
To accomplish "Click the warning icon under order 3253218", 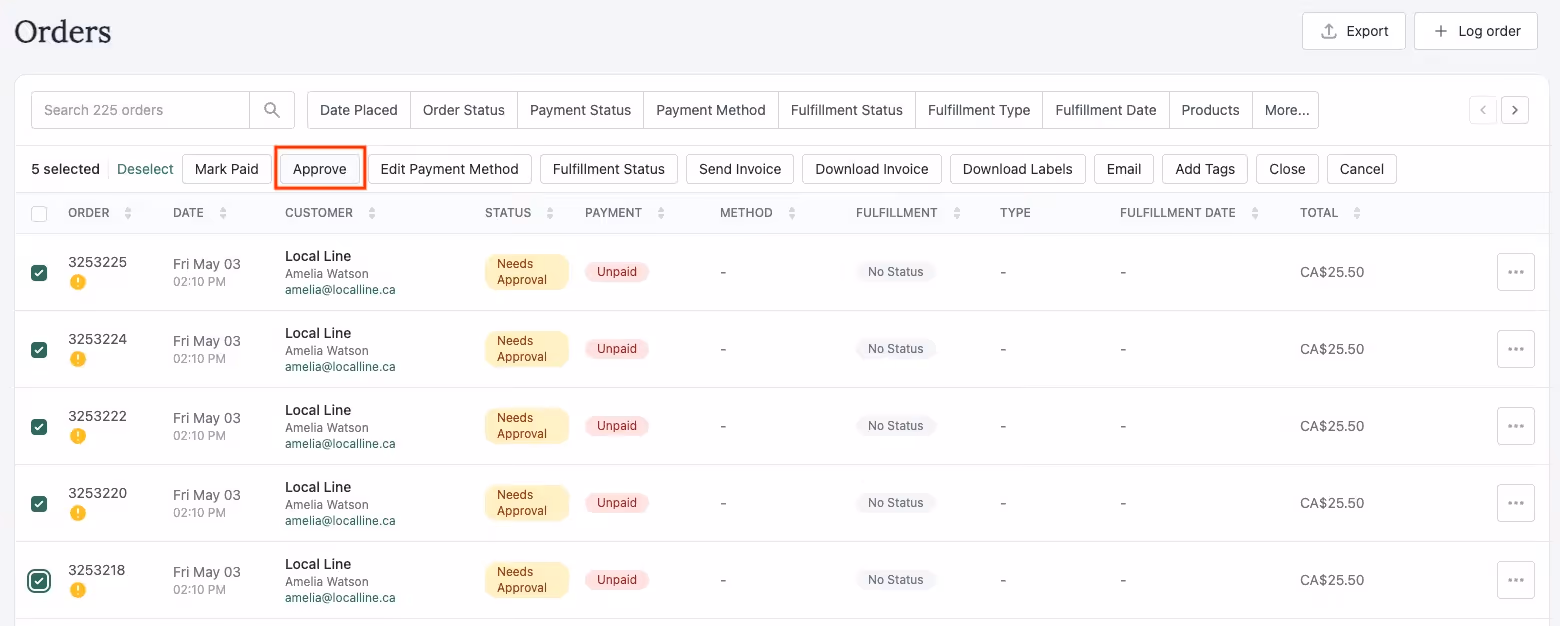I will [x=78, y=590].
